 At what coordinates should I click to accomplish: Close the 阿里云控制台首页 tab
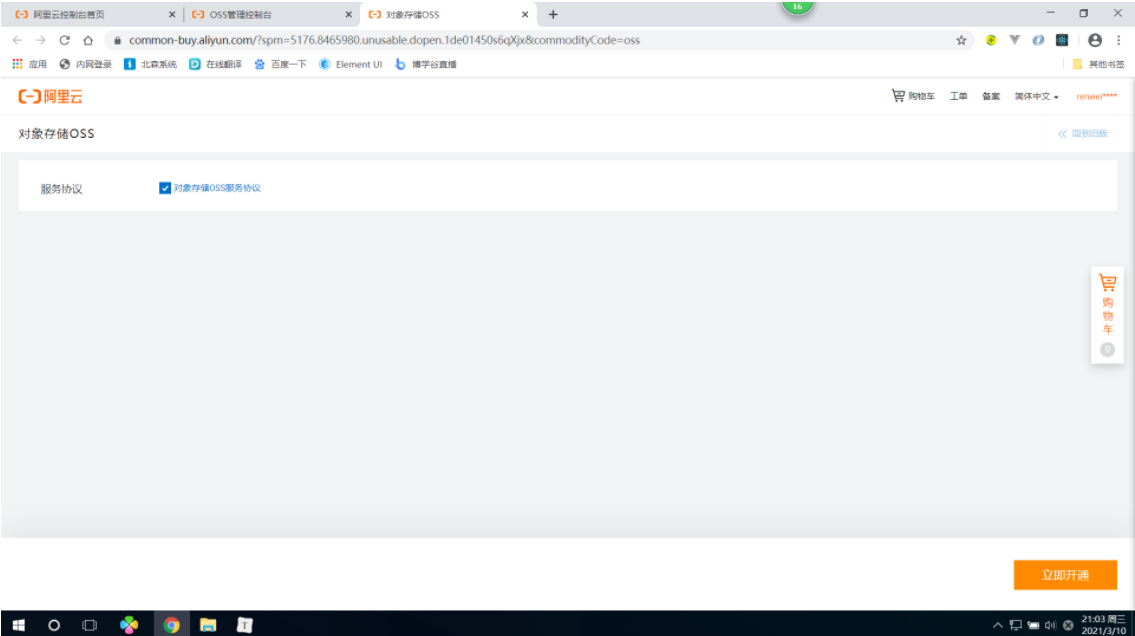[x=172, y=14]
